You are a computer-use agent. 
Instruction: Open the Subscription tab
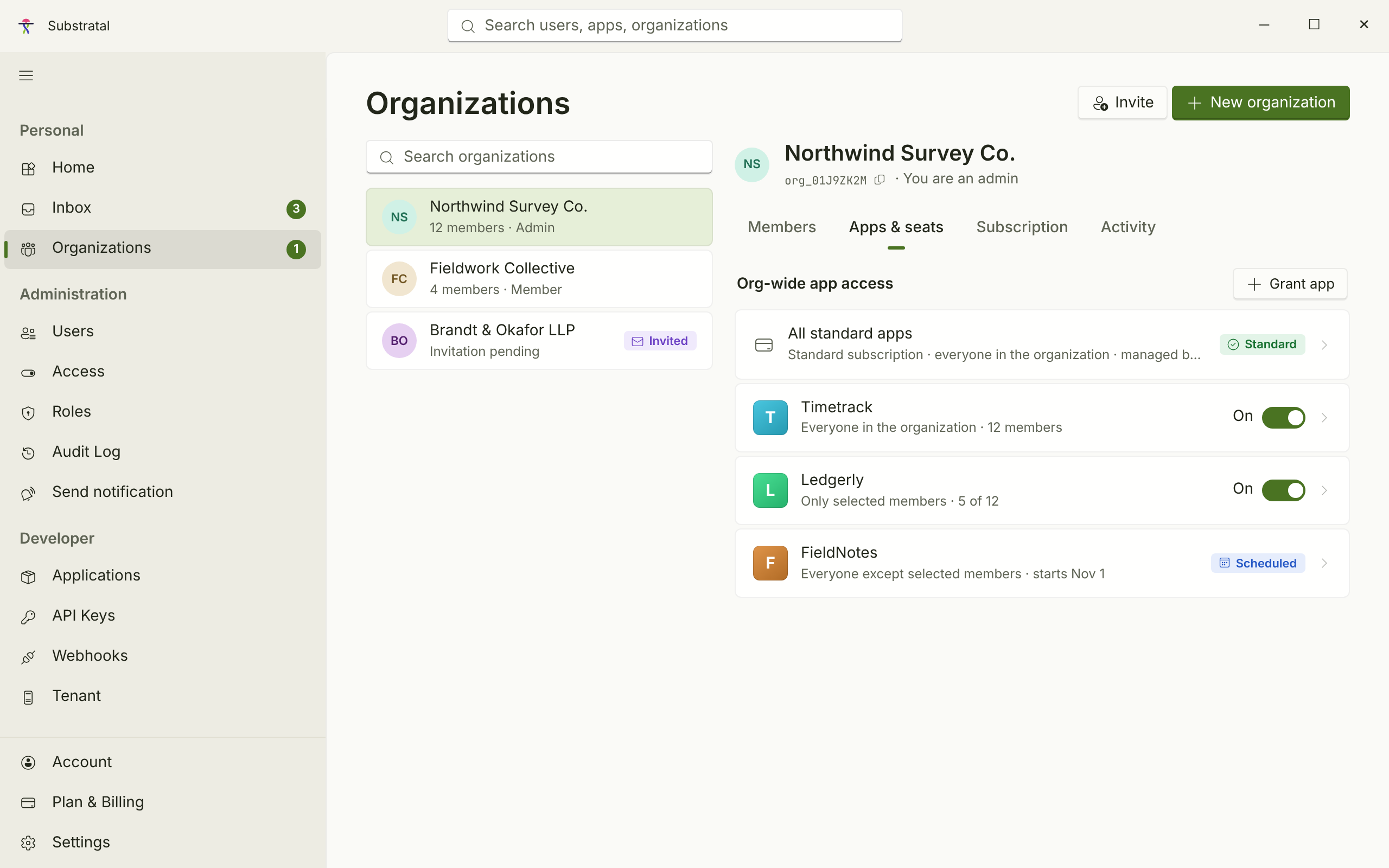click(x=1022, y=227)
